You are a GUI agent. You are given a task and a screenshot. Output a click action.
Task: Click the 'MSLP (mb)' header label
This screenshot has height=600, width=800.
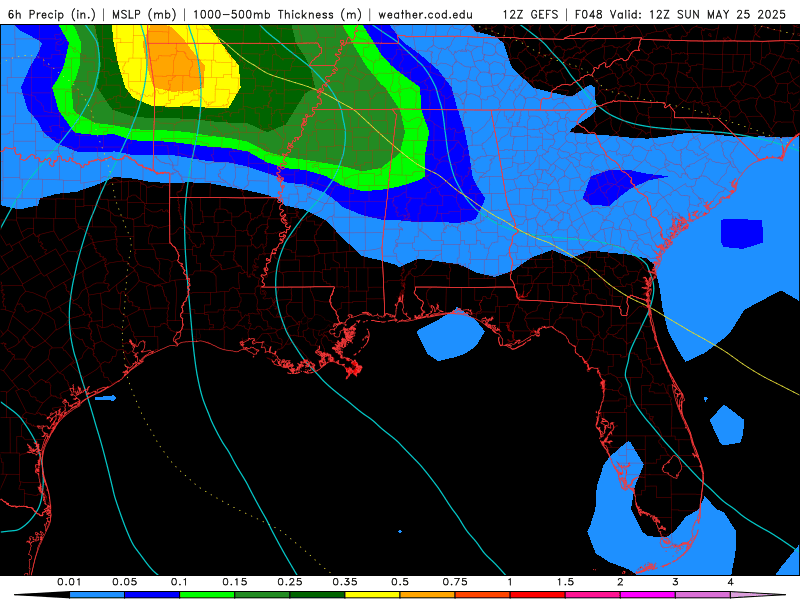[144, 14]
